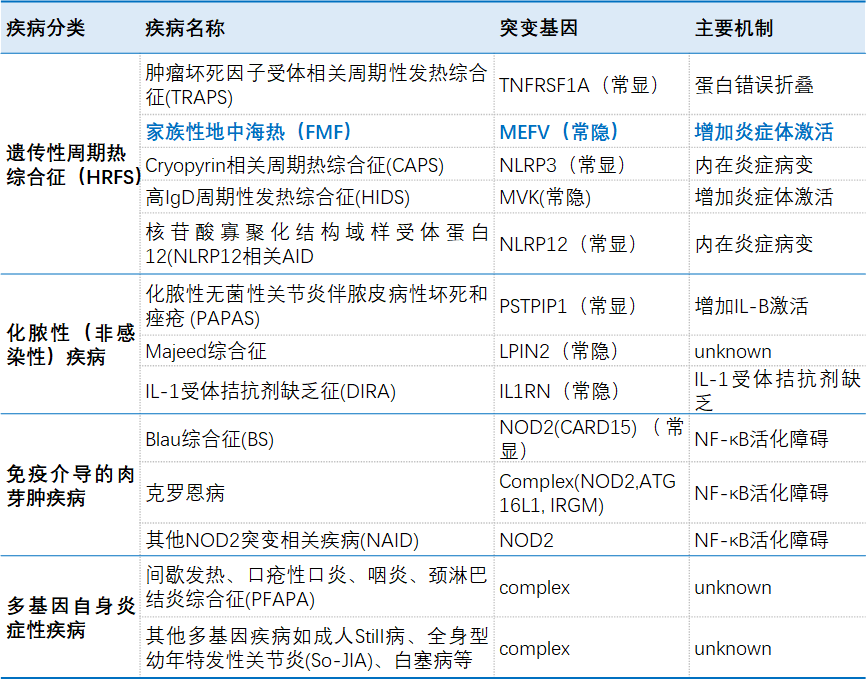Click 内在炎症病变 in the CAPS row

[x=754, y=165]
